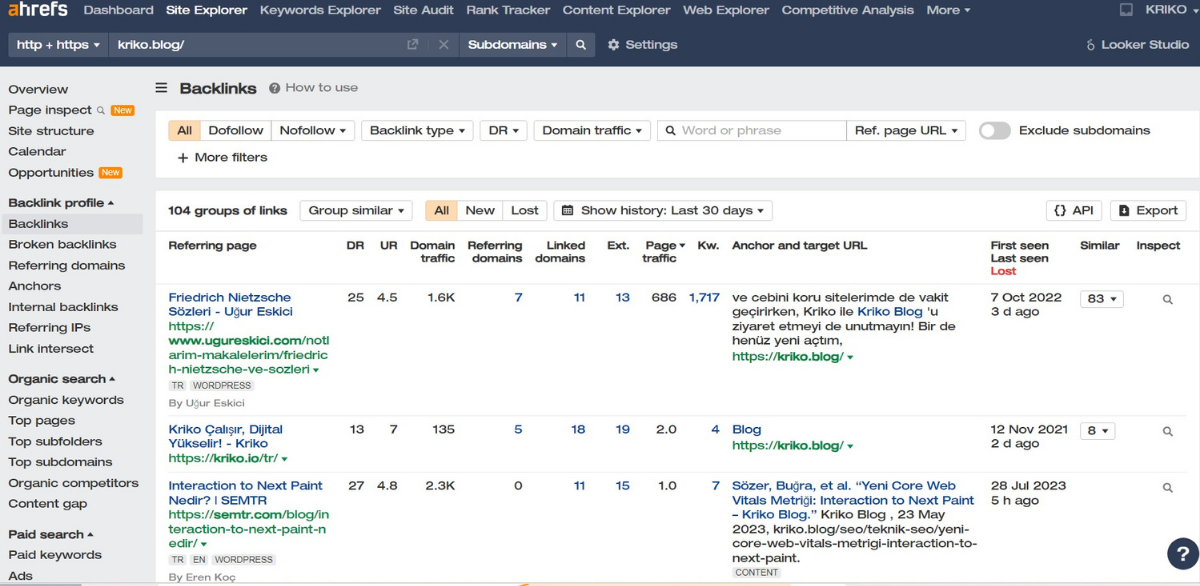Image resolution: width=1200 pixels, height=586 pixels.
Task: Click the Export button
Action: 1148,210
